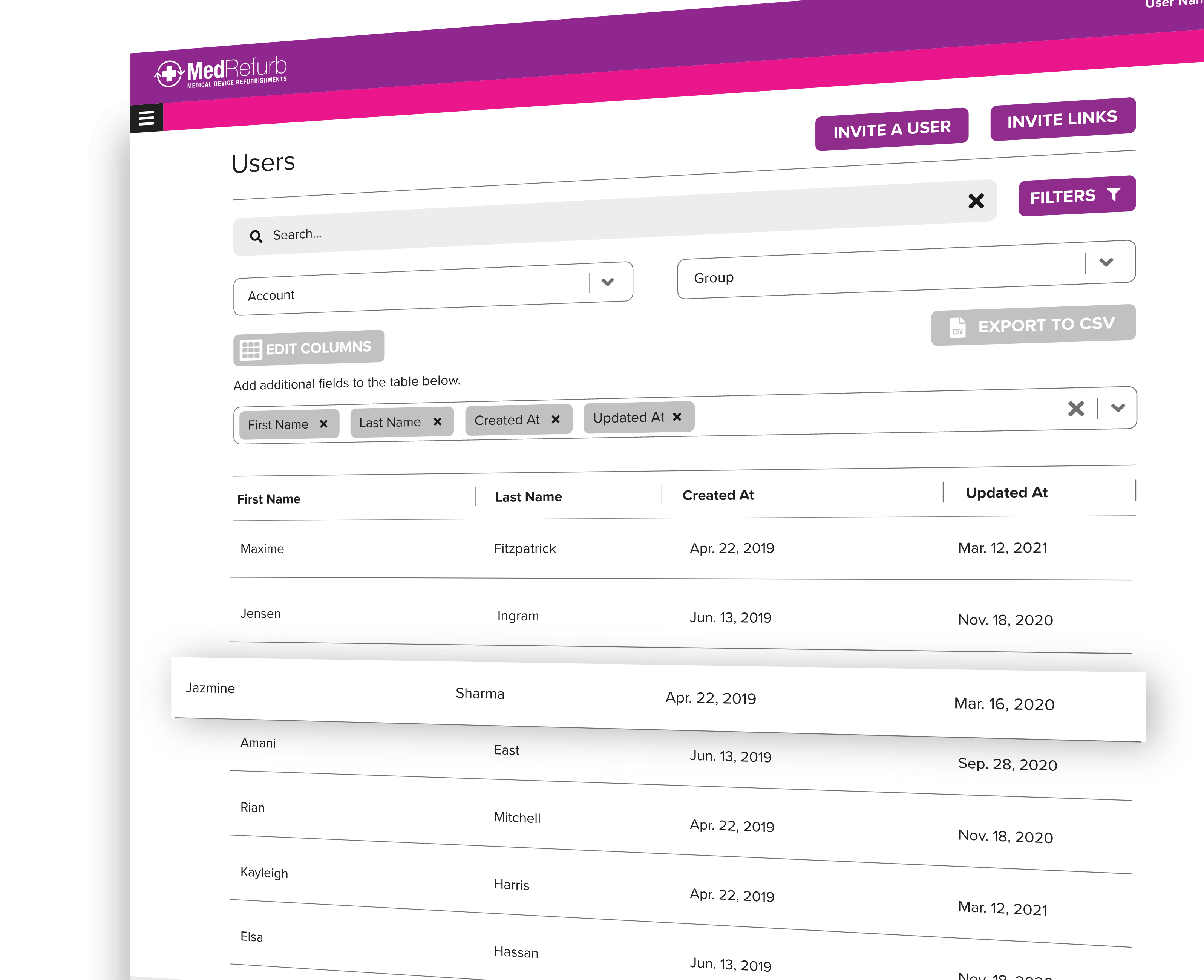1204x980 pixels.
Task: Open the hamburger menu icon
Action: (x=146, y=118)
